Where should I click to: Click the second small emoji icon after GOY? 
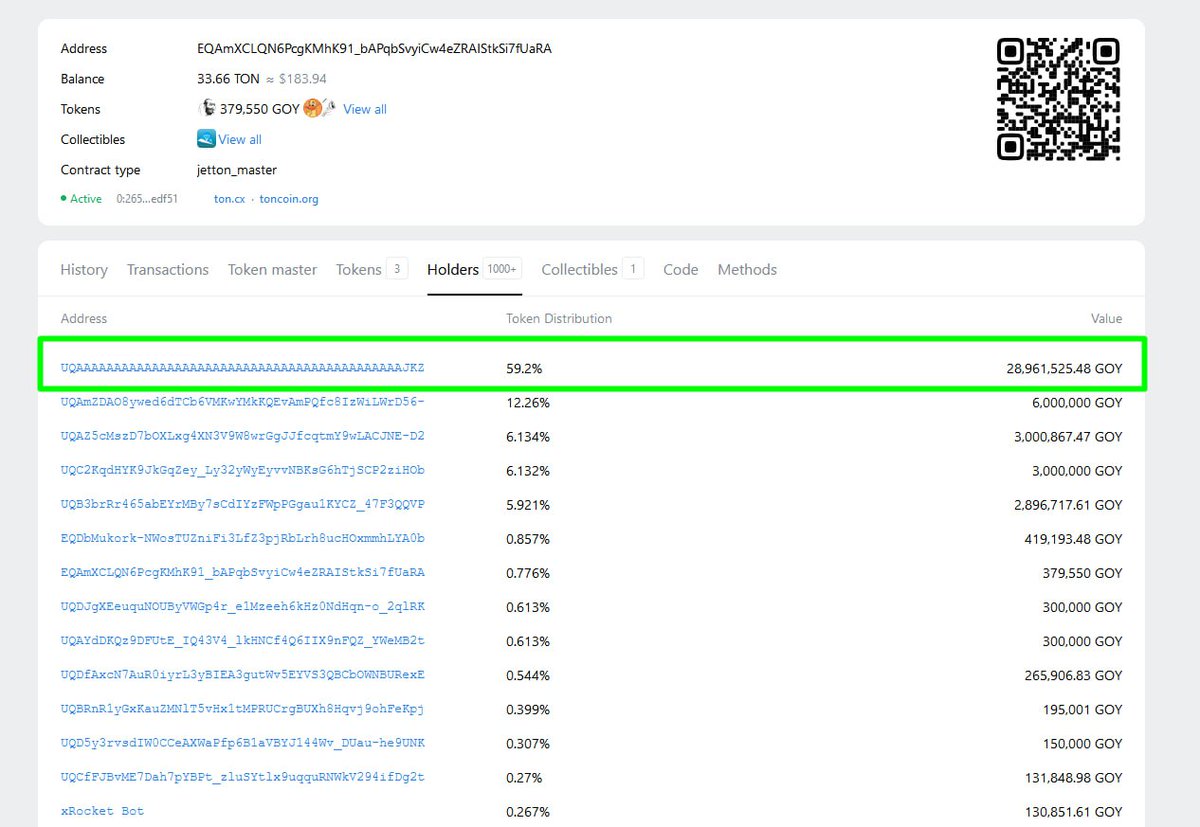coord(329,107)
